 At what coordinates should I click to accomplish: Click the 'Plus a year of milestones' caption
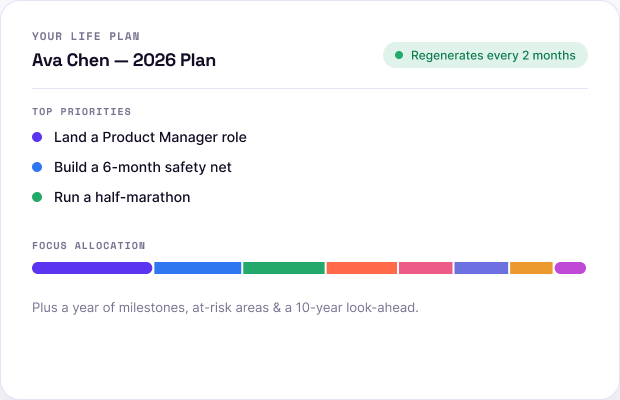pyautogui.click(x=225, y=308)
